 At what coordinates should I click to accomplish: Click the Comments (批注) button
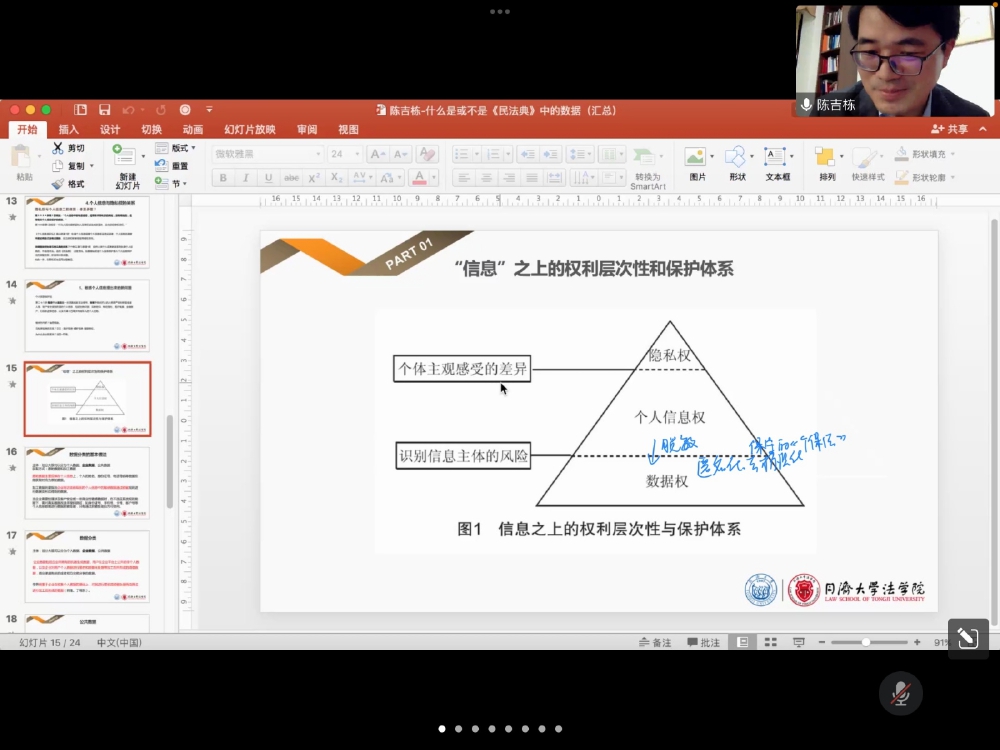(703, 642)
